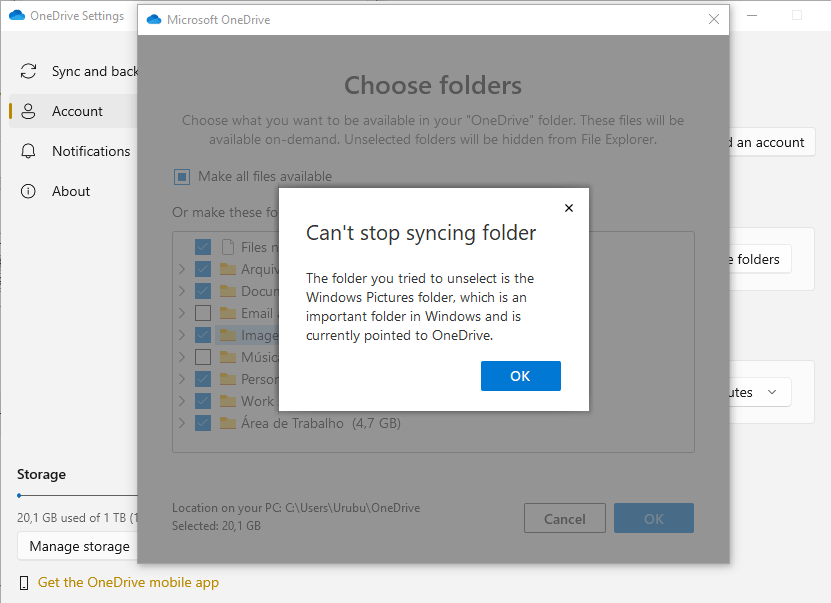Click Cancel in Choose folders dialog
Viewport: 831px width, 603px height.
pos(564,518)
